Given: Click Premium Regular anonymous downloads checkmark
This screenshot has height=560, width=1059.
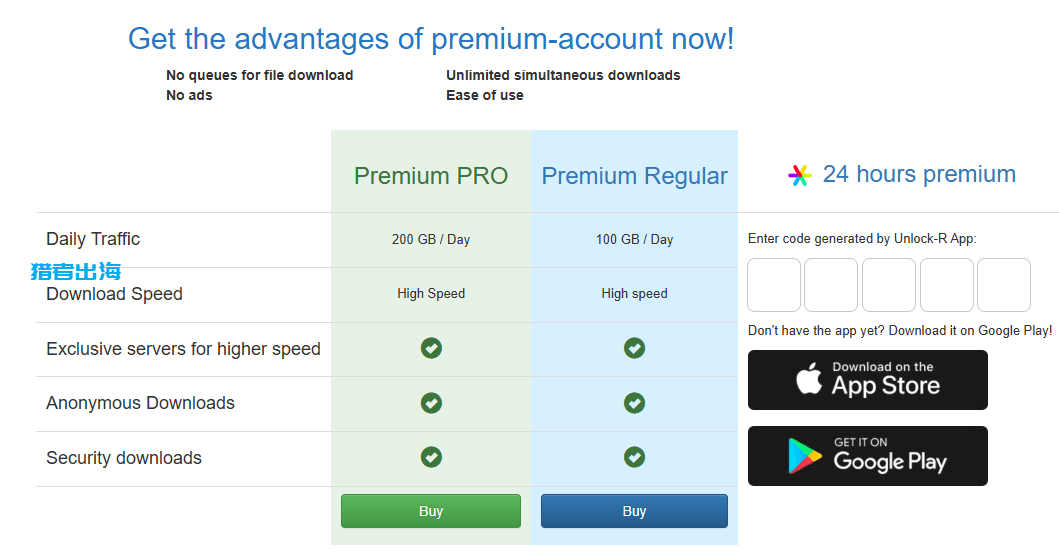Looking at the screenshot, I should [x=634, y=403].
